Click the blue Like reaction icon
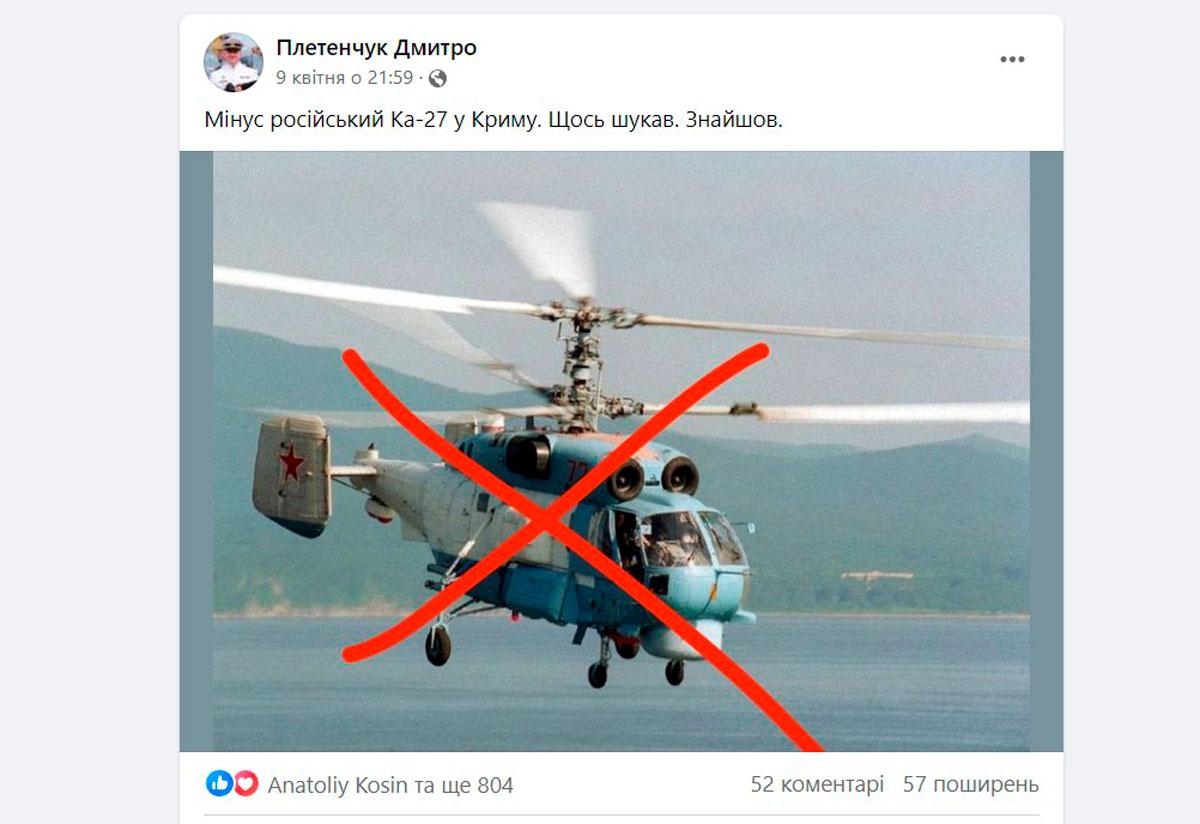This screenshot has height=824, width=1200. [x=219, y=784]
